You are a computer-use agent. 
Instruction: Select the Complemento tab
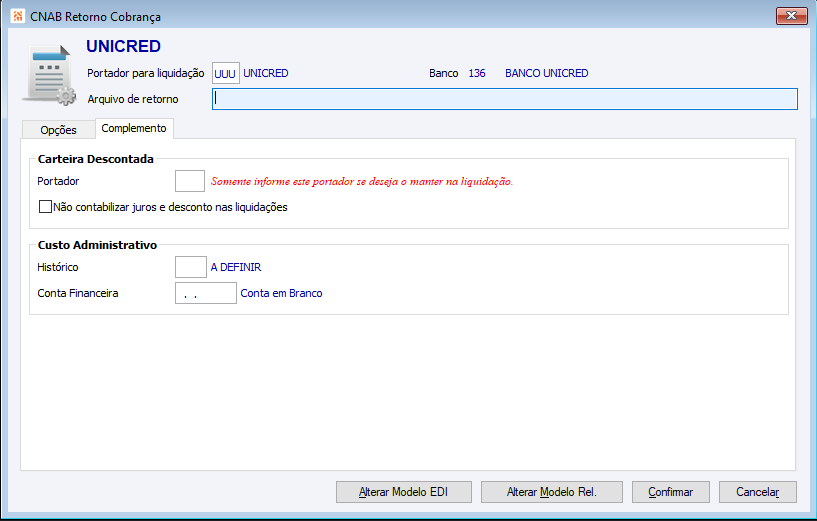pyautogui.click(x=134, y=128)
